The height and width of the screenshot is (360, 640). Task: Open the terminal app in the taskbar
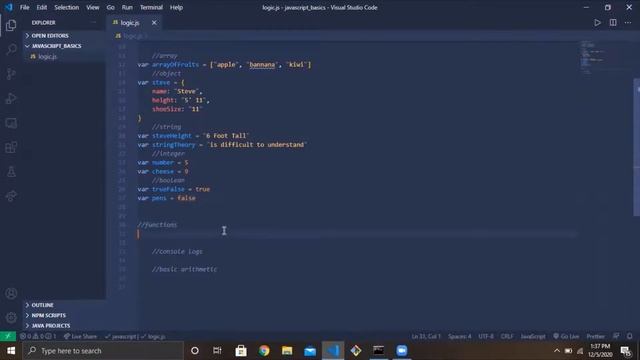[378, 351]
